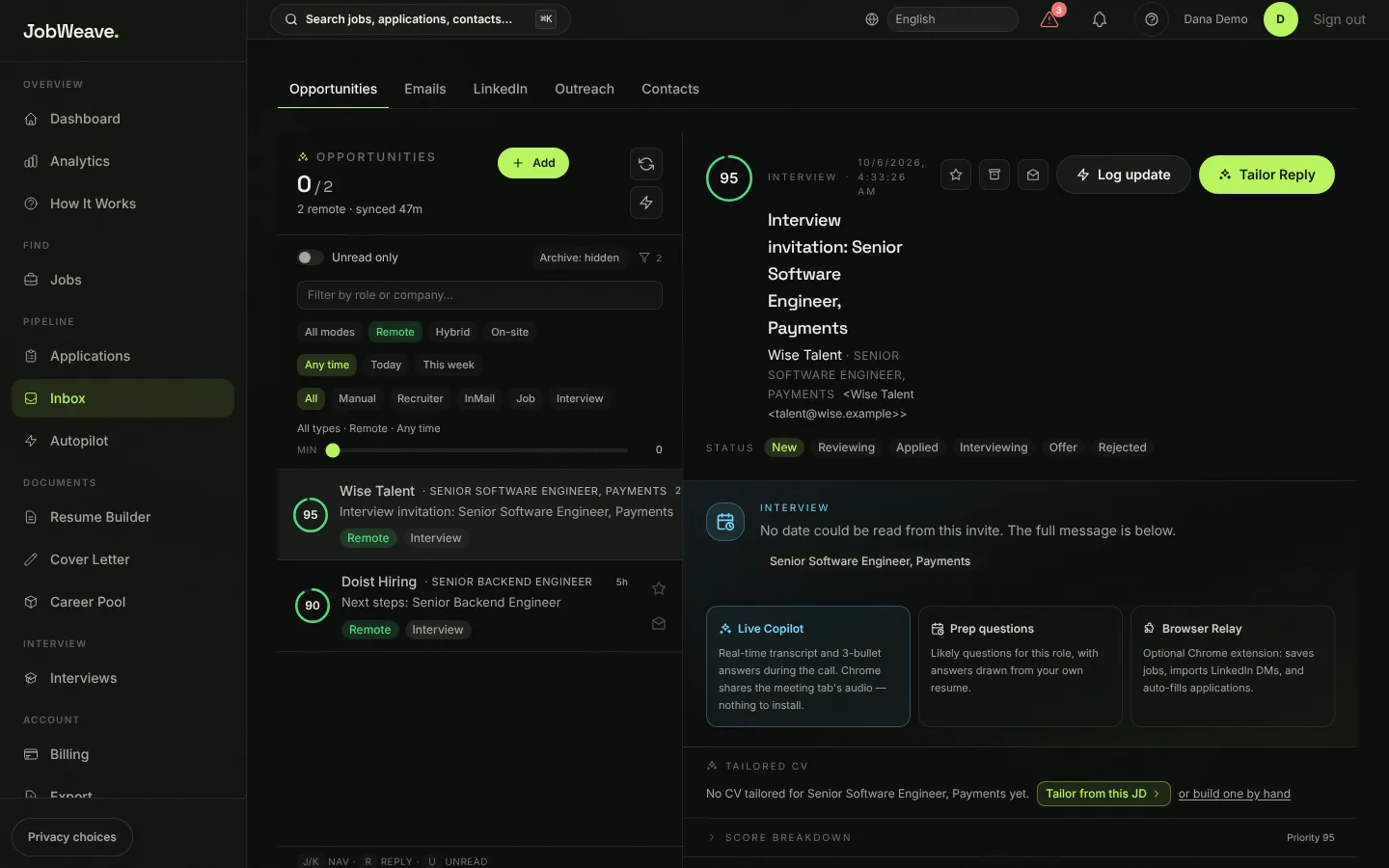Switch to the Contacts tab
Viewport: 1389px width, 868px height.
coord(670,89)
